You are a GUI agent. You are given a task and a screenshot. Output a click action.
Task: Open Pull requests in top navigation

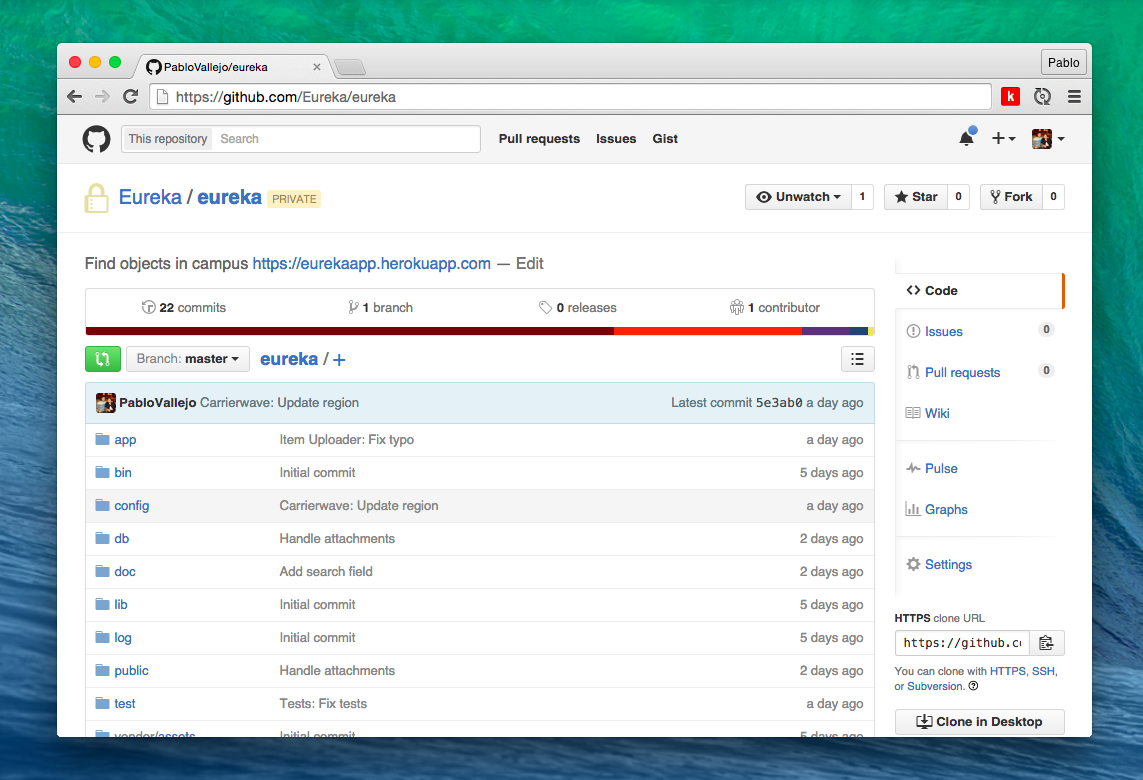(539, 139)
